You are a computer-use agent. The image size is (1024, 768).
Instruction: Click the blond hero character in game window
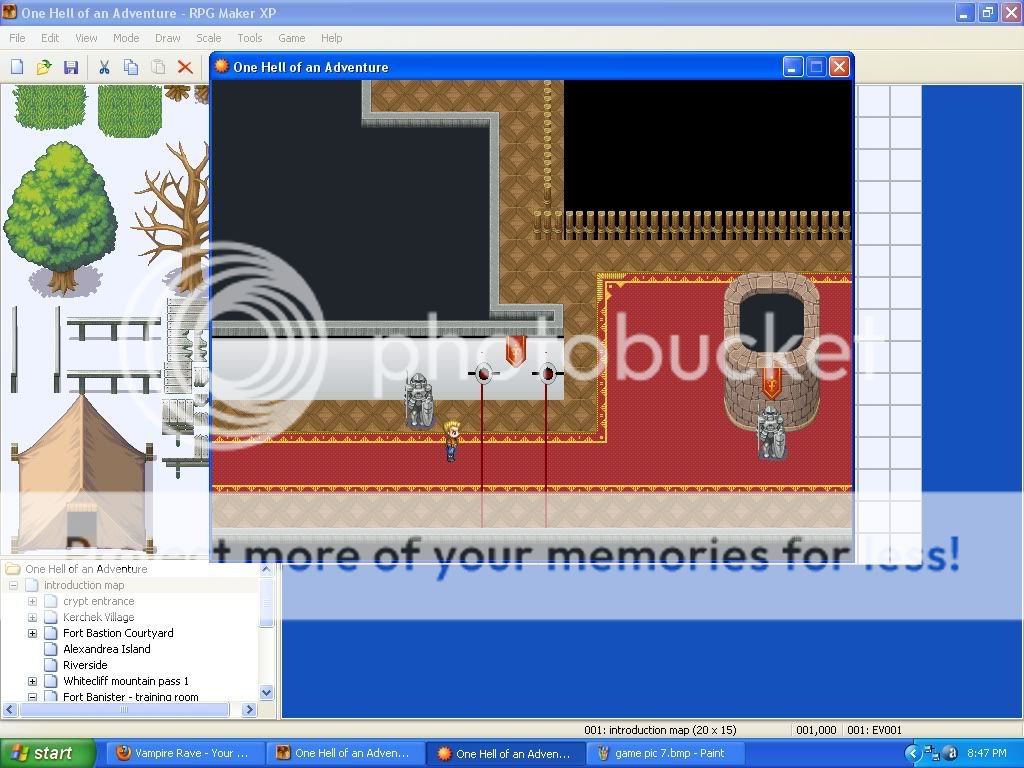(451, 441)
